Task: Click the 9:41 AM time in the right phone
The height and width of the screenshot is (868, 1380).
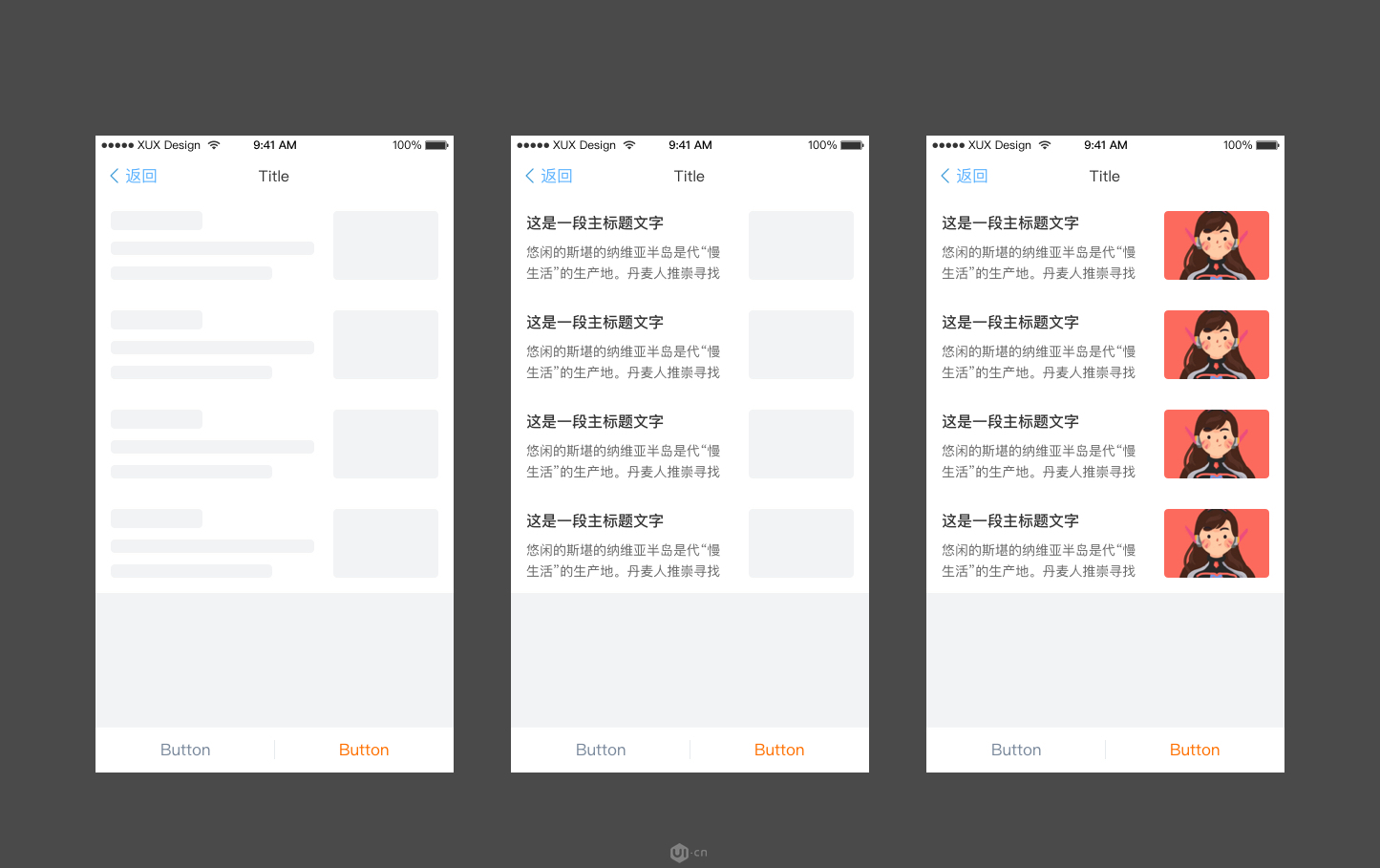Action: [1106, 145]
